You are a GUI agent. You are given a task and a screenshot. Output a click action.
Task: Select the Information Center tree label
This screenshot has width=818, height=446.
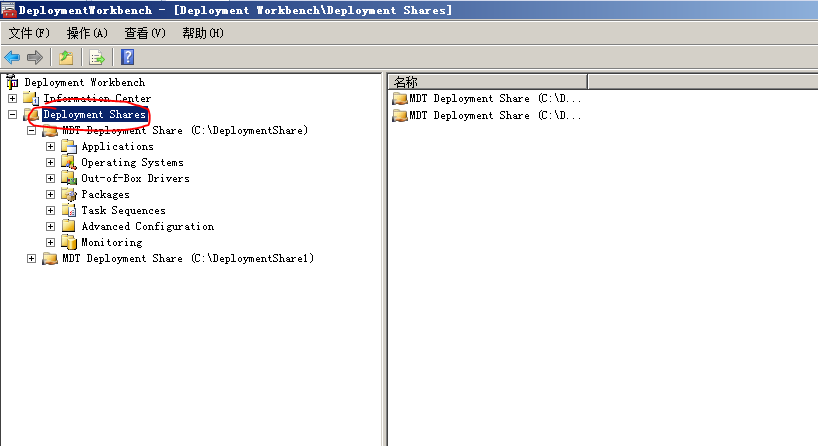[x=97, y=99]
